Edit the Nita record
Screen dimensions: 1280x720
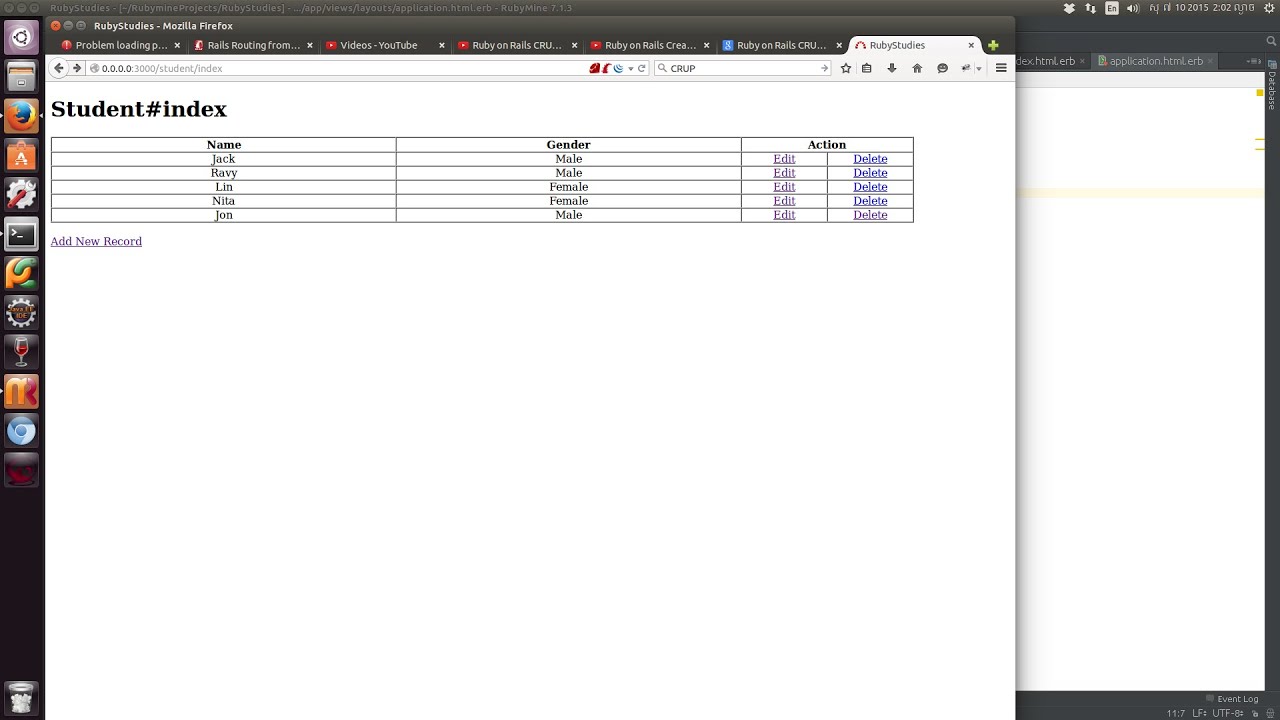(x=784, y=201)
